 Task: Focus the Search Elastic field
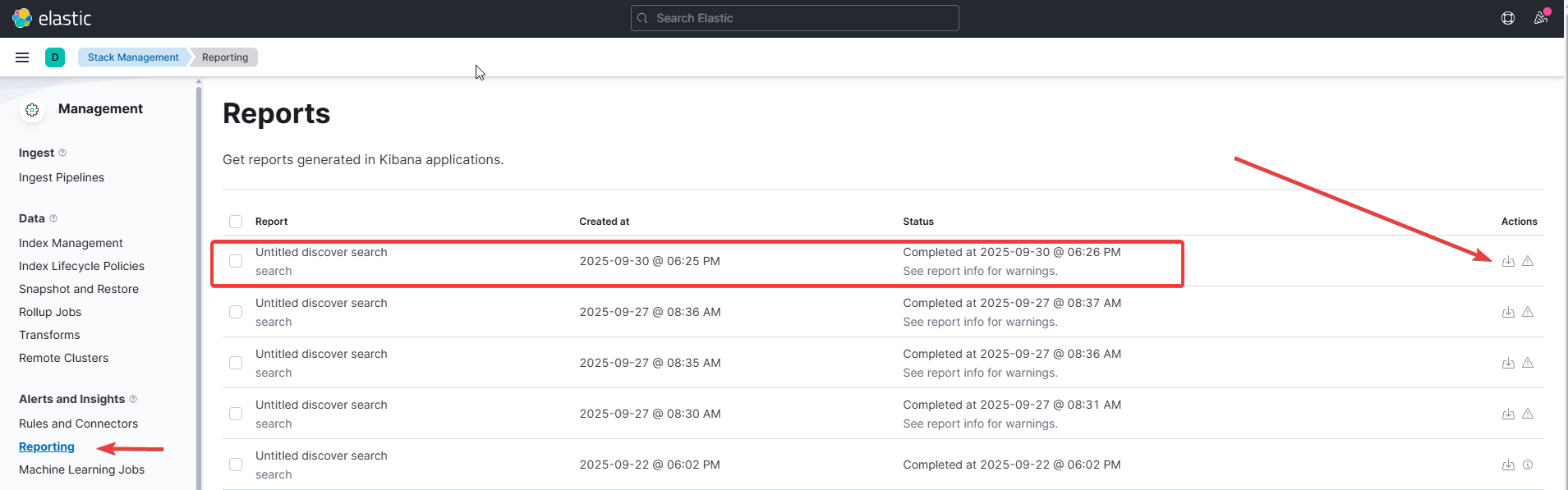coord(794,18)
